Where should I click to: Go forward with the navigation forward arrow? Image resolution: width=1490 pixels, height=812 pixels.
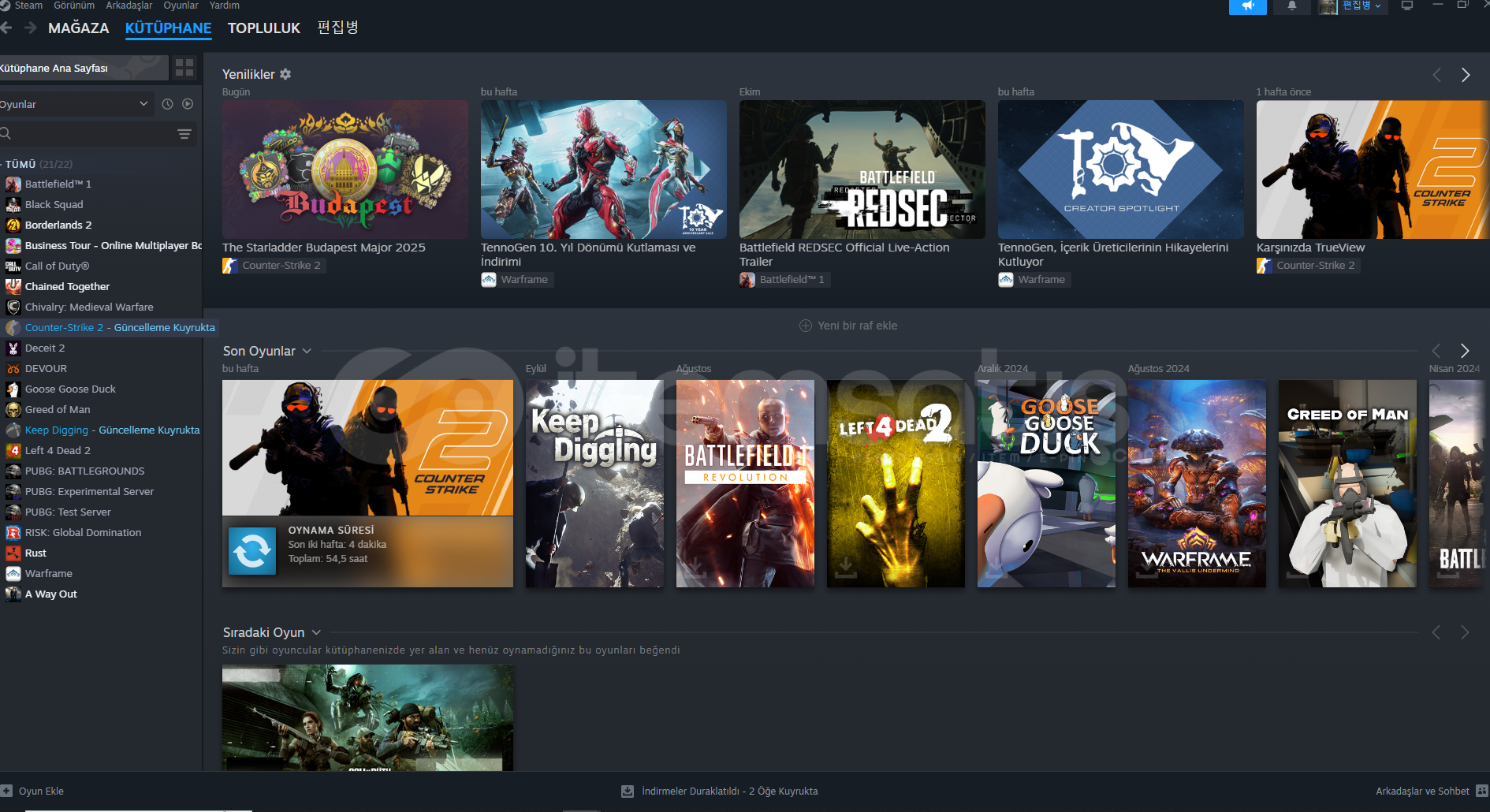[x=31, y=28]
